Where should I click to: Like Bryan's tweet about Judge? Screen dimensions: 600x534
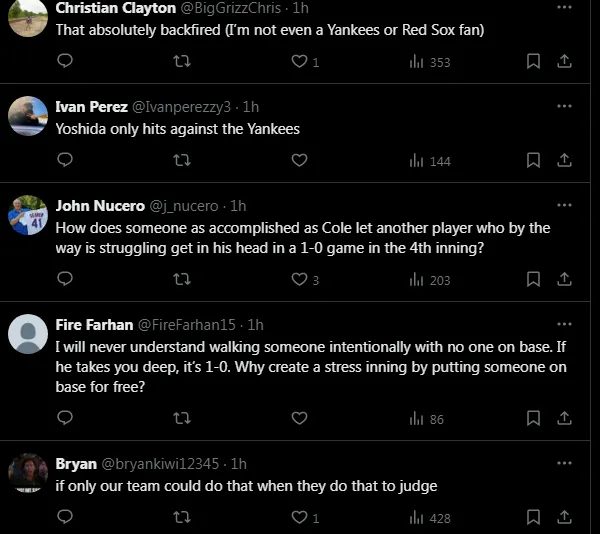click(x=298, y=517)
